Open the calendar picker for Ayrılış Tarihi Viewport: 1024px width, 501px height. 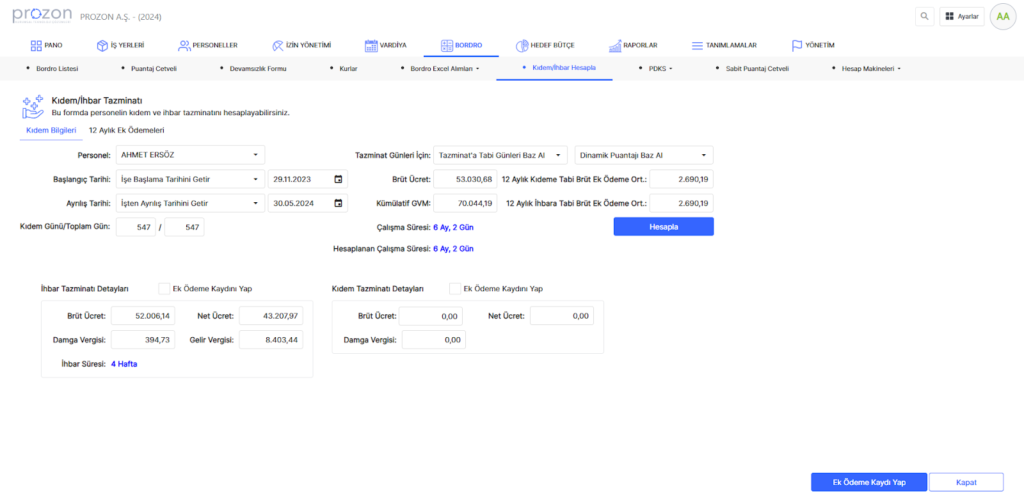coord(338,203)
